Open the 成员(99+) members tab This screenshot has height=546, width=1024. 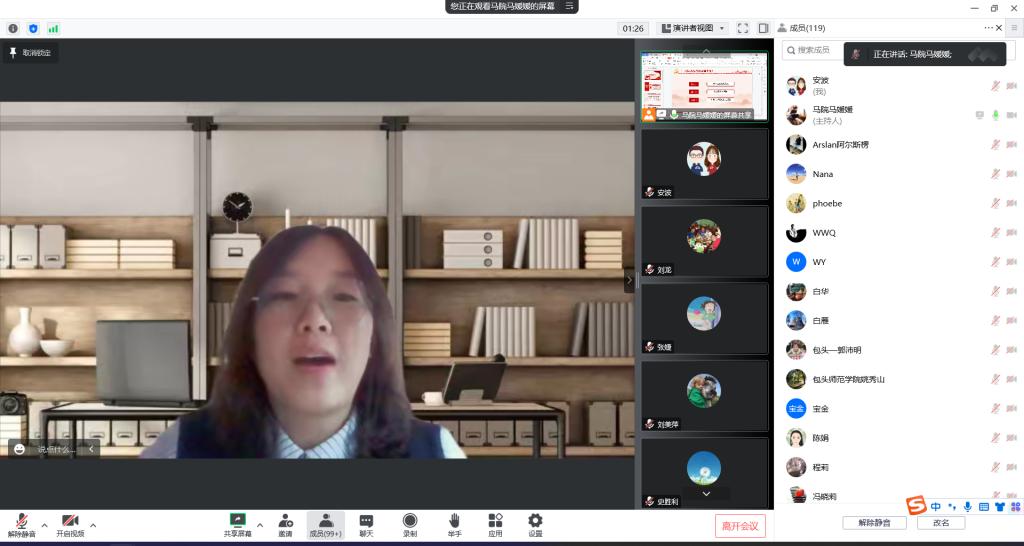tap(325, 524)
